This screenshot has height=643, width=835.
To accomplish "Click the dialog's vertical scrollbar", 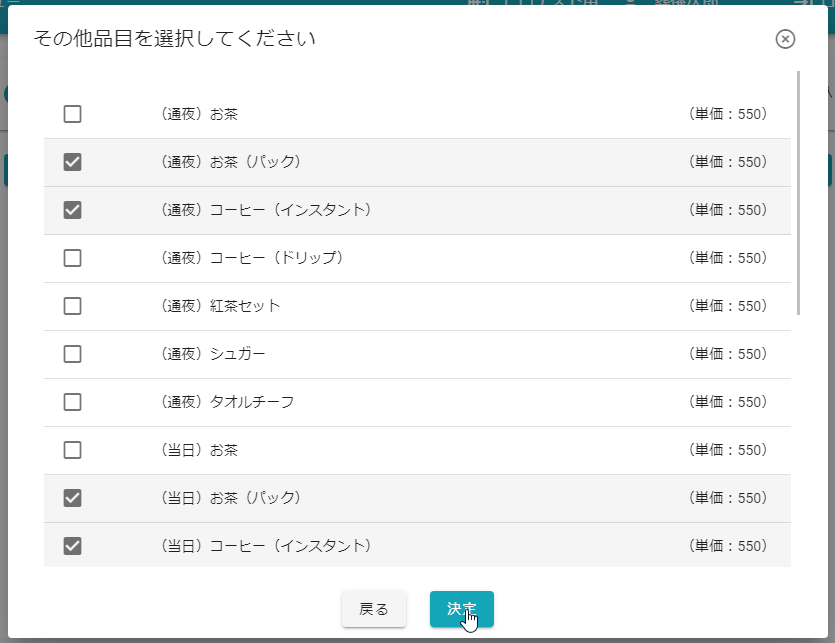I will click(x=798, y=192).
